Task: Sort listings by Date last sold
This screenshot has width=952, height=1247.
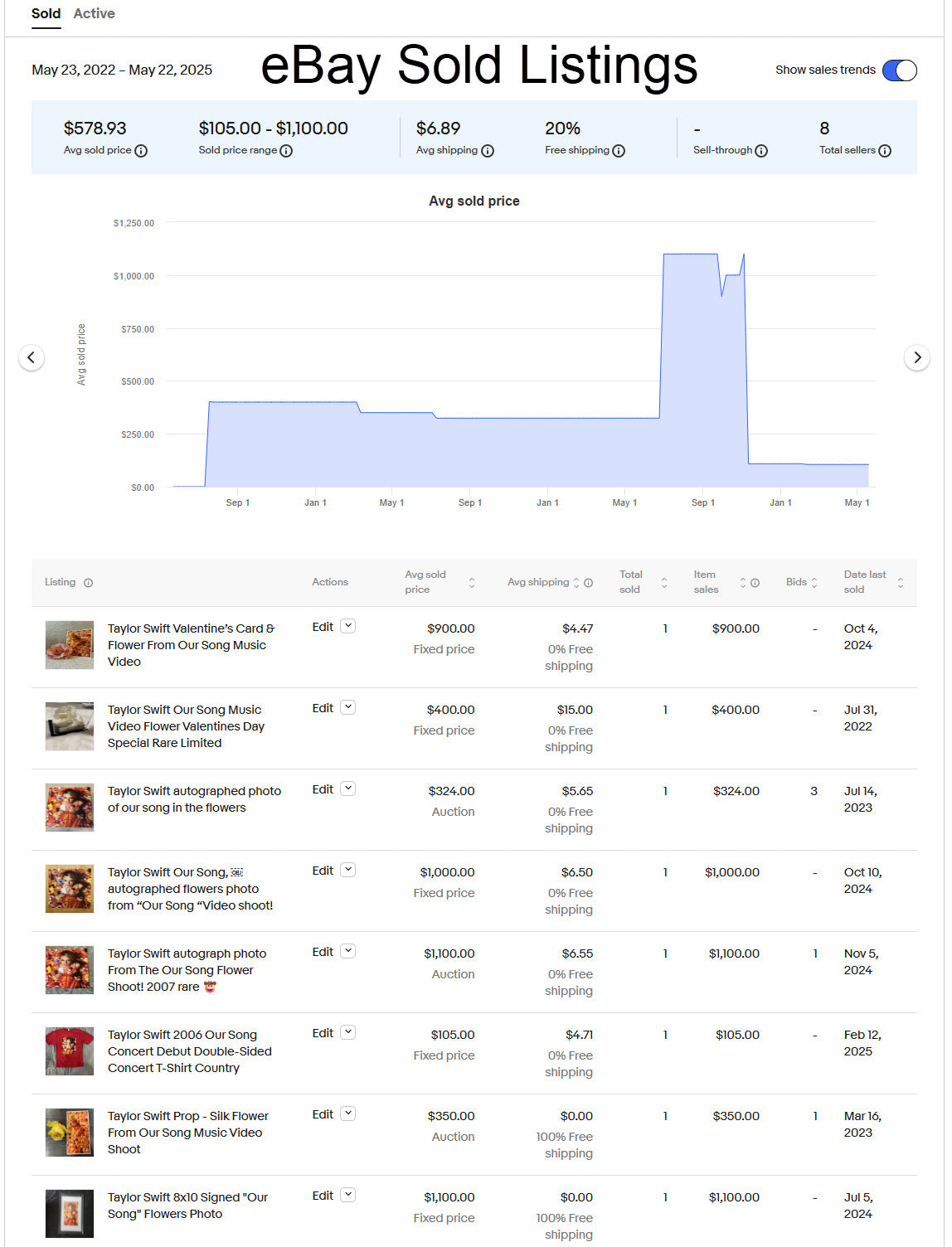Action: (x=900, y=583)
